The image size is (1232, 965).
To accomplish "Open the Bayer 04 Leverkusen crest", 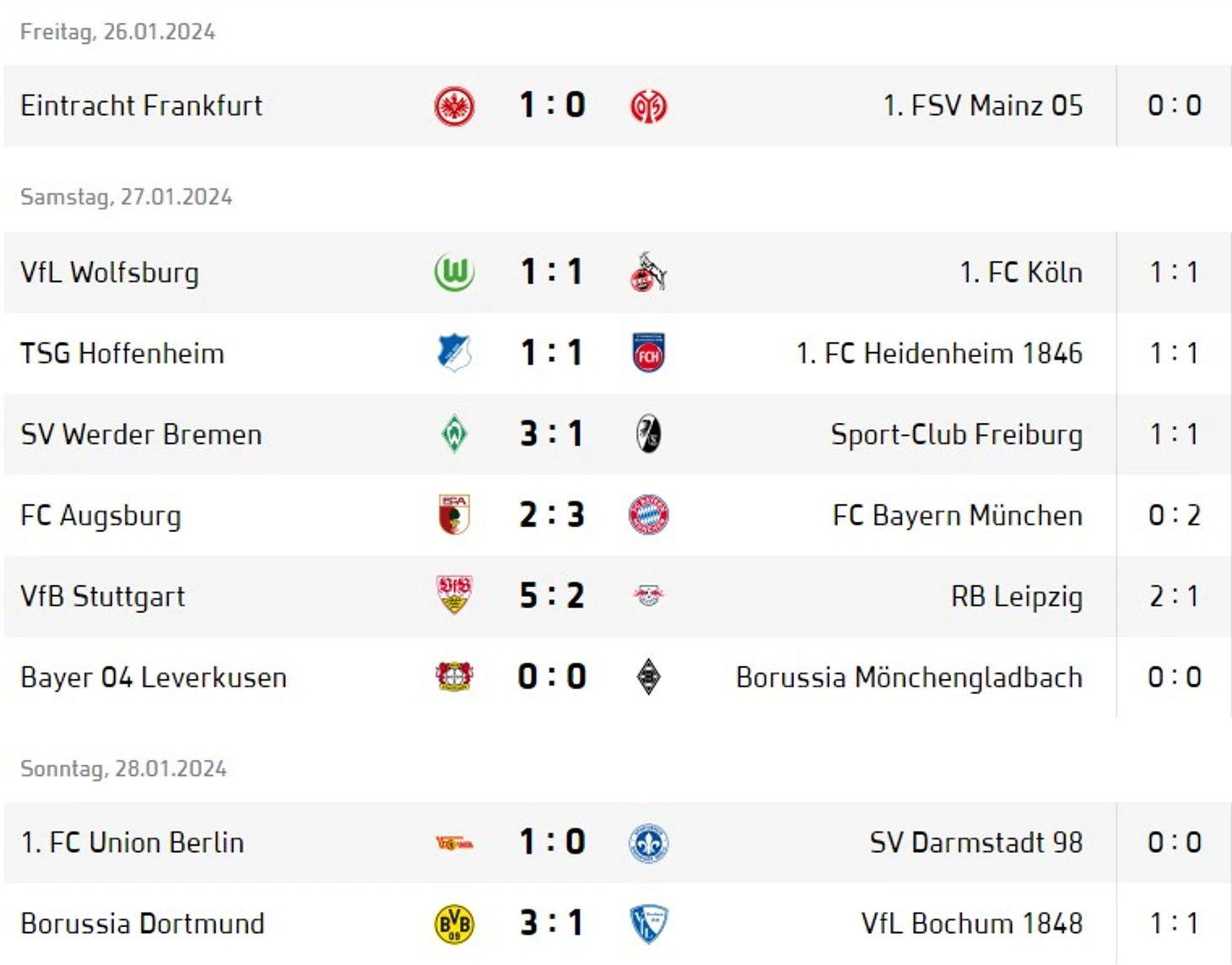I will [x=454, y=677].
